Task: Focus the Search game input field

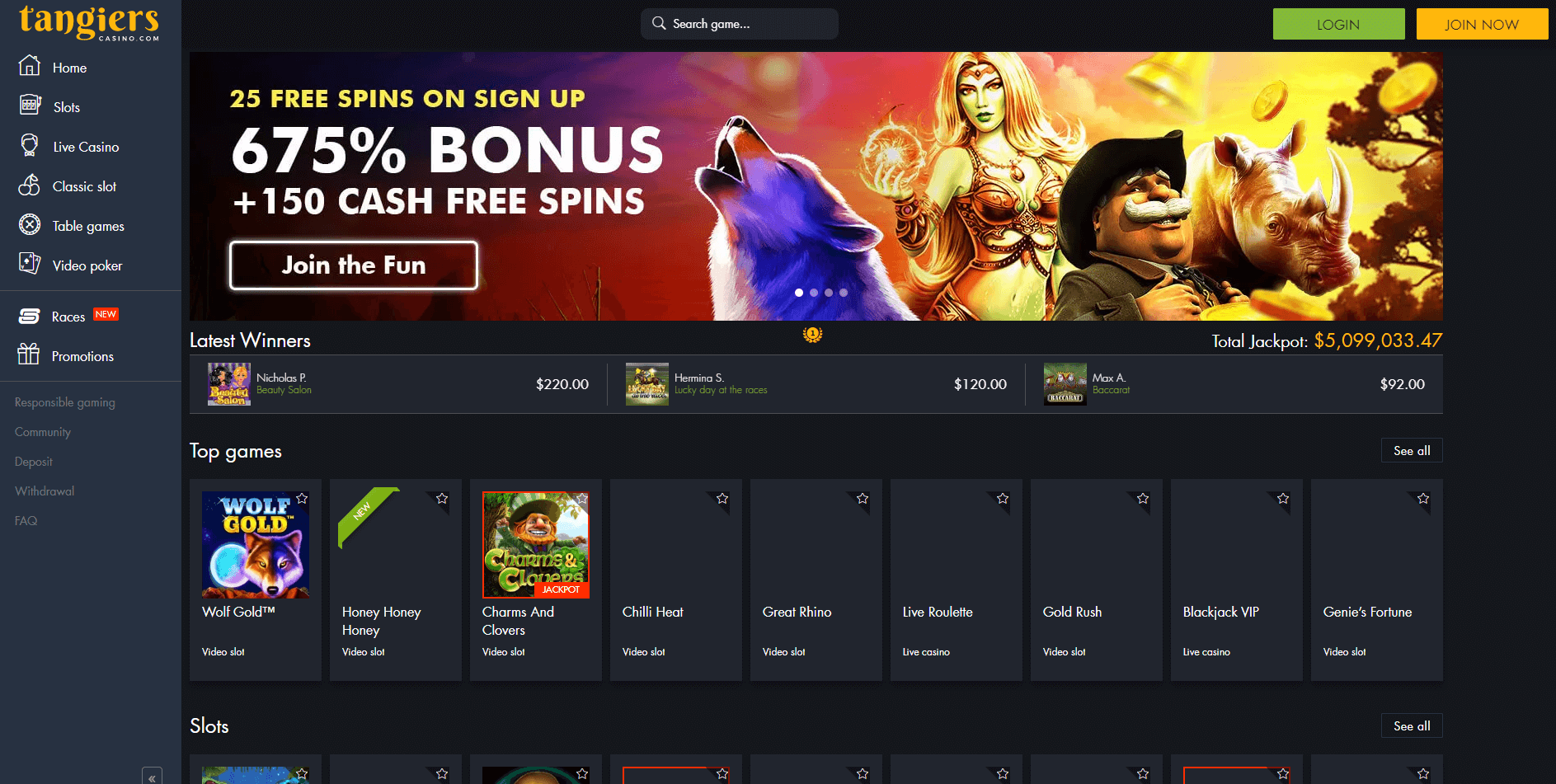Action: pyautogui.click(x=740, y=24)
